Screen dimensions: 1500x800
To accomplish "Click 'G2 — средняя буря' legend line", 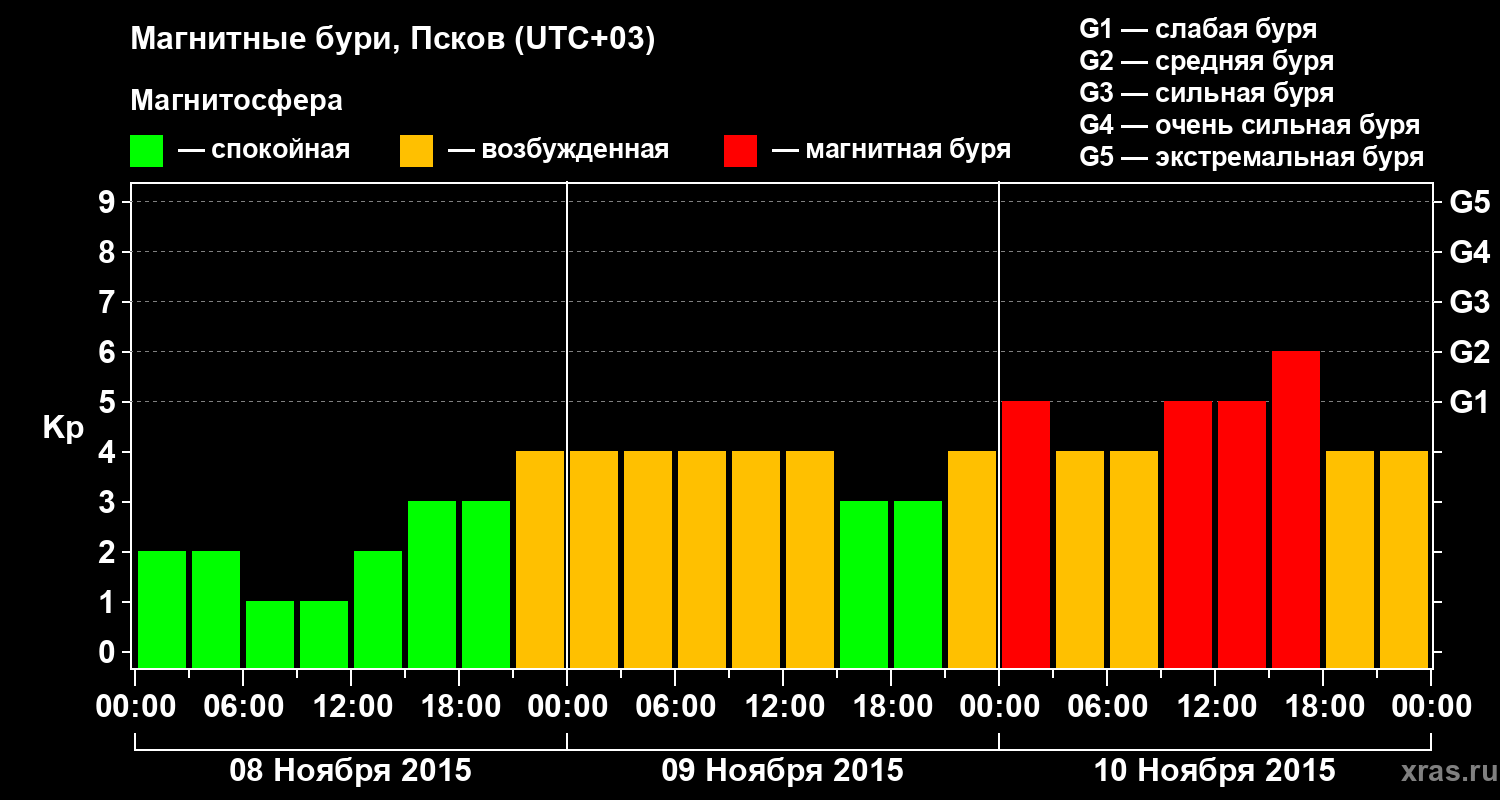I will click(1207, 61).
